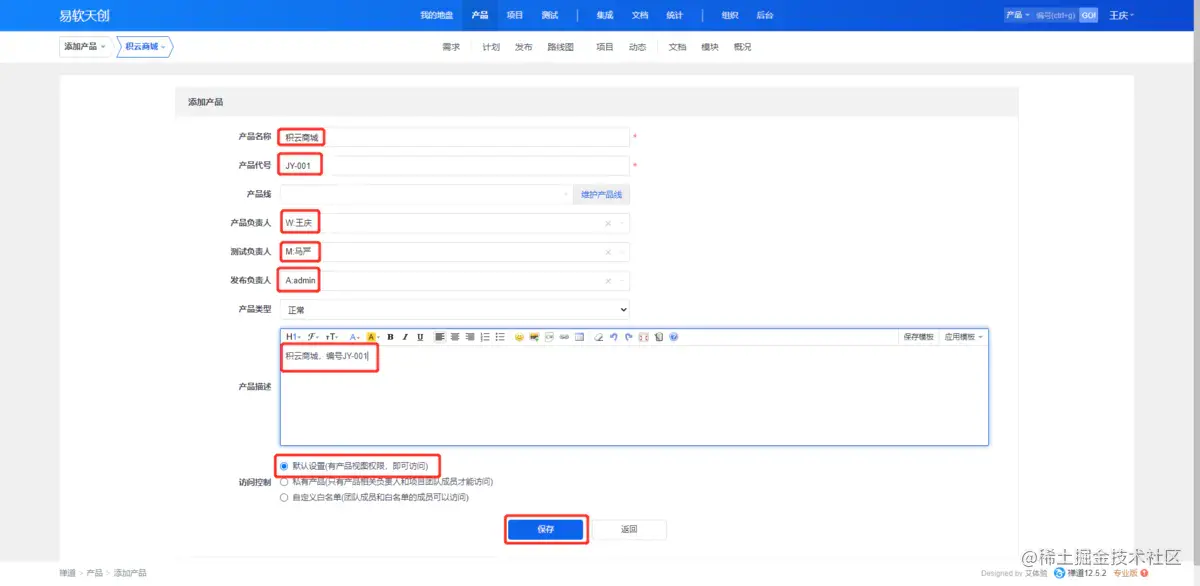Open the 统计 top menu
The height and width of the screenshot is (586, 1200).
(675, 15)
